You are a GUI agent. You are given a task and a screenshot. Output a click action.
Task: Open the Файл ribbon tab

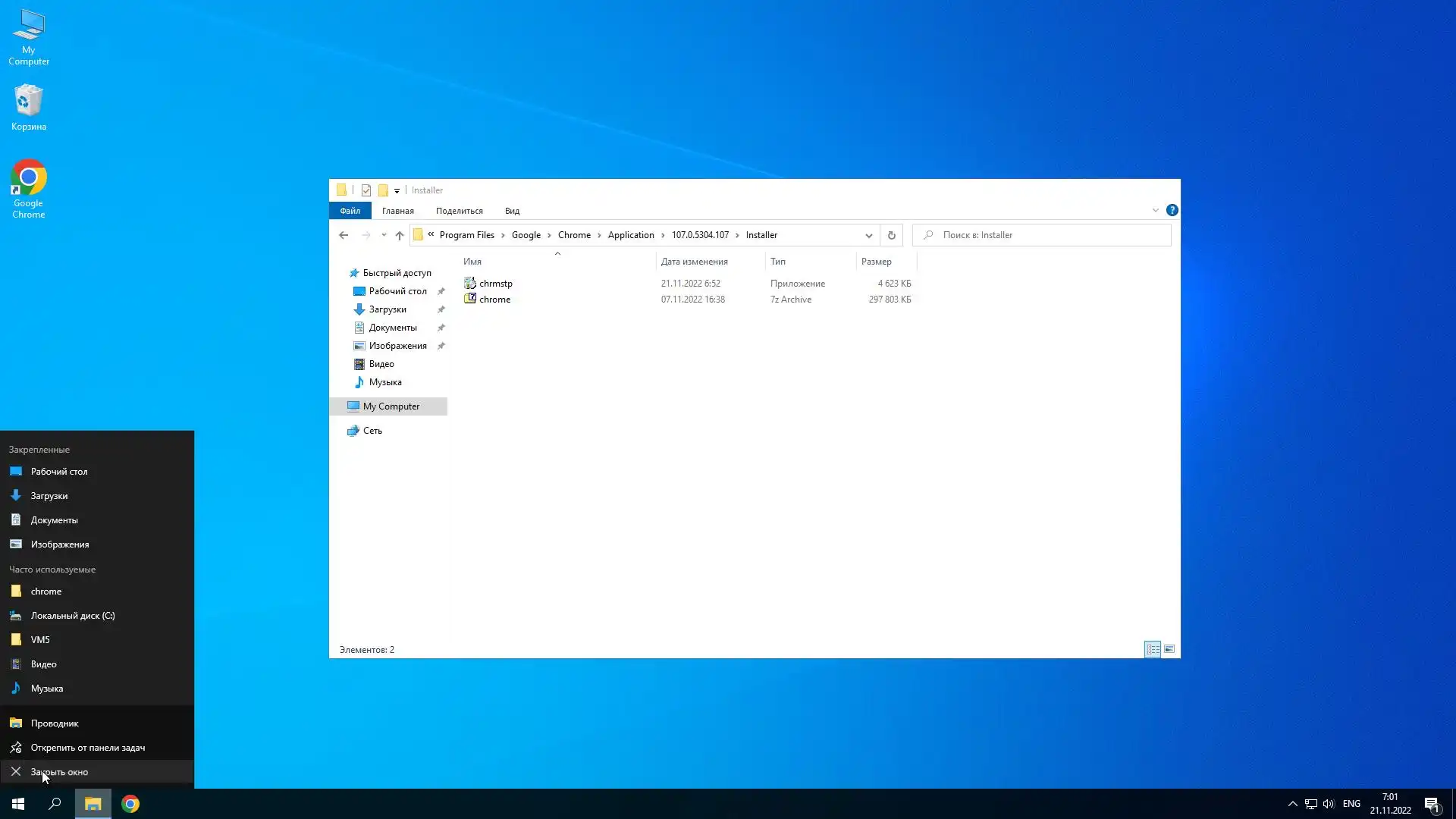(x=350, y=211)
